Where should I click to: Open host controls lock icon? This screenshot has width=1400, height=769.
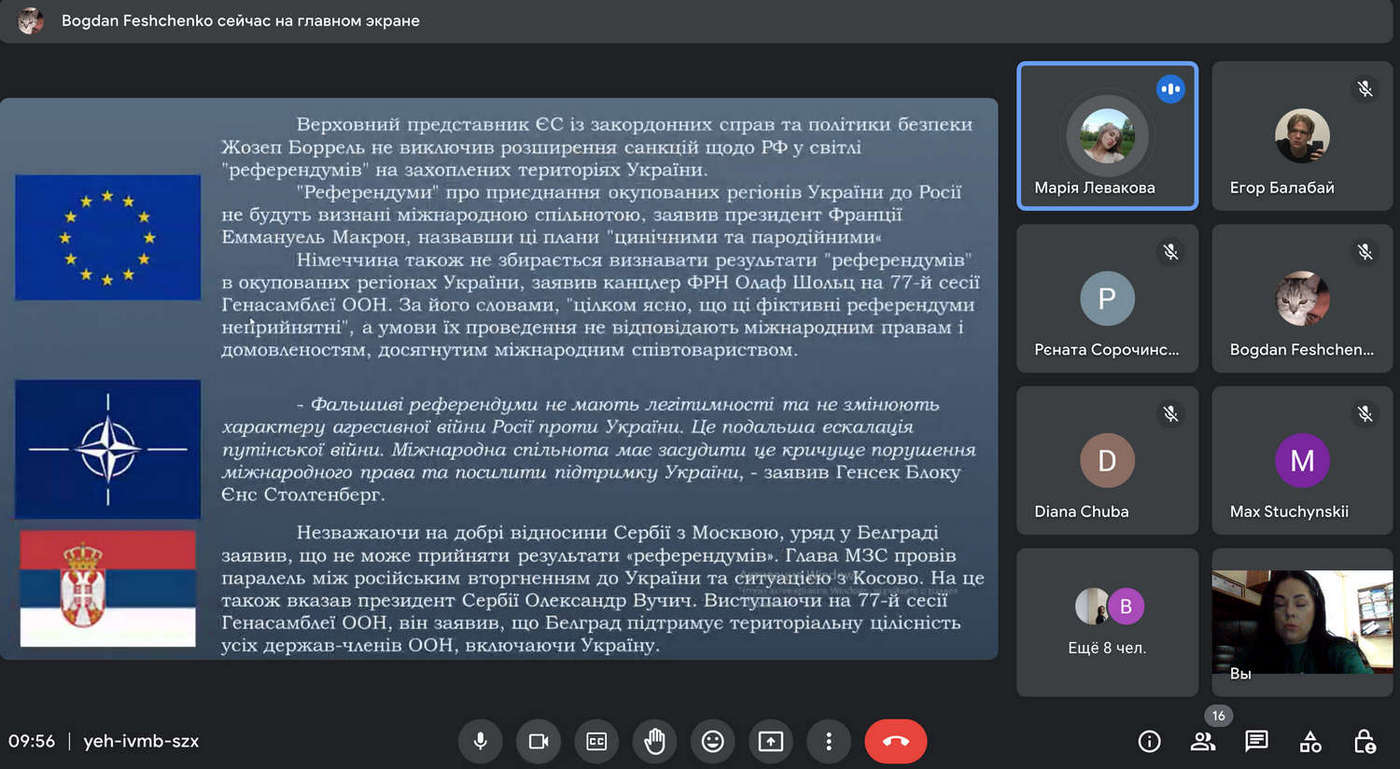click(x=1364, y=741)
